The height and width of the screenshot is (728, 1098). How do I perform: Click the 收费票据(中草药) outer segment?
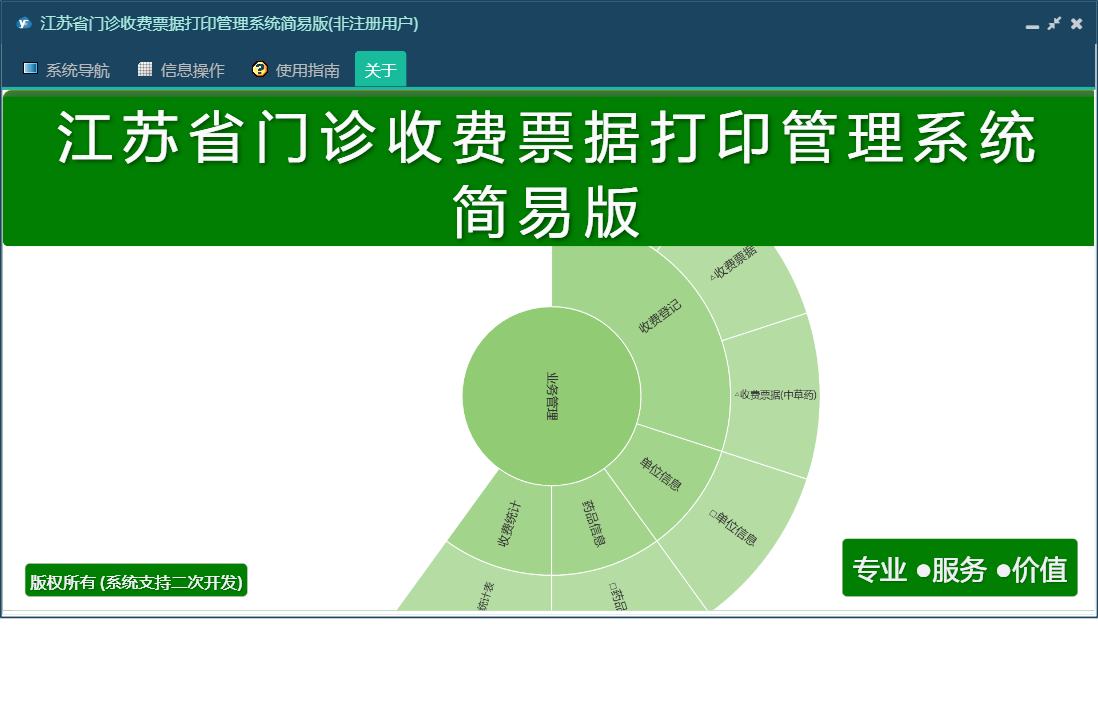point(774,396)
